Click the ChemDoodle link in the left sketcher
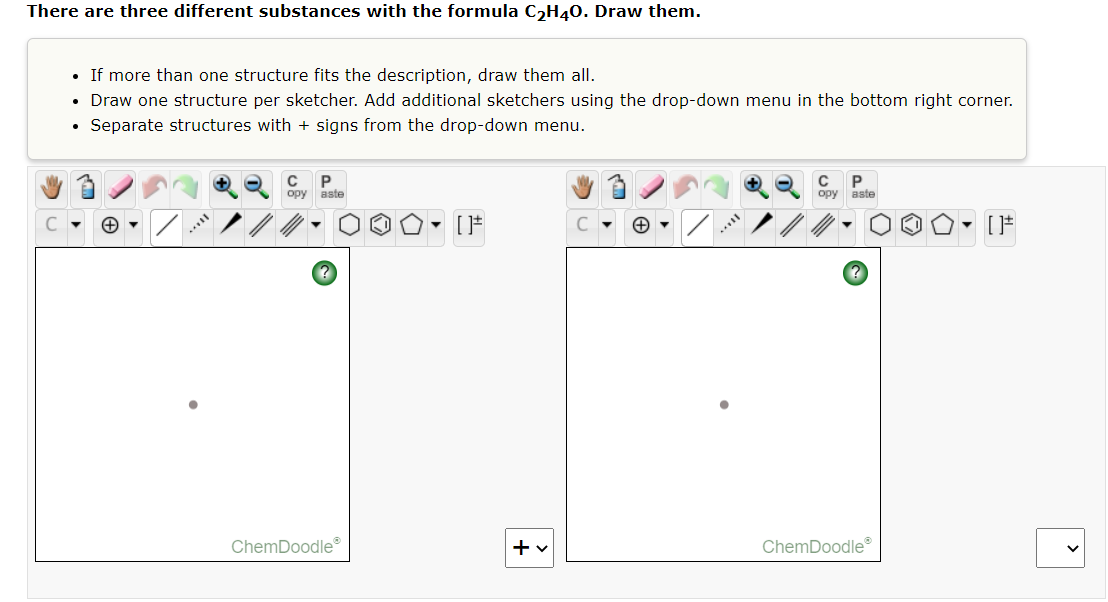Viewport: 1108px width, 602px height. tap(284, 546)
